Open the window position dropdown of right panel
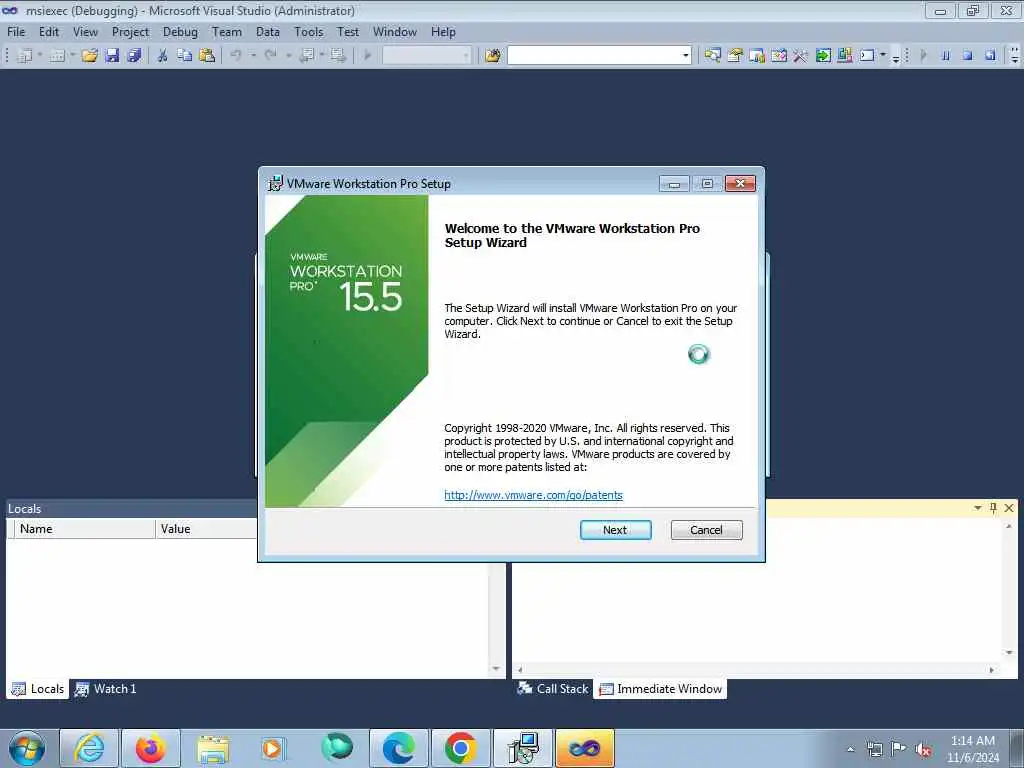Image resolution: width=1024 pixels, height=768 pixels. pos(978,507)
